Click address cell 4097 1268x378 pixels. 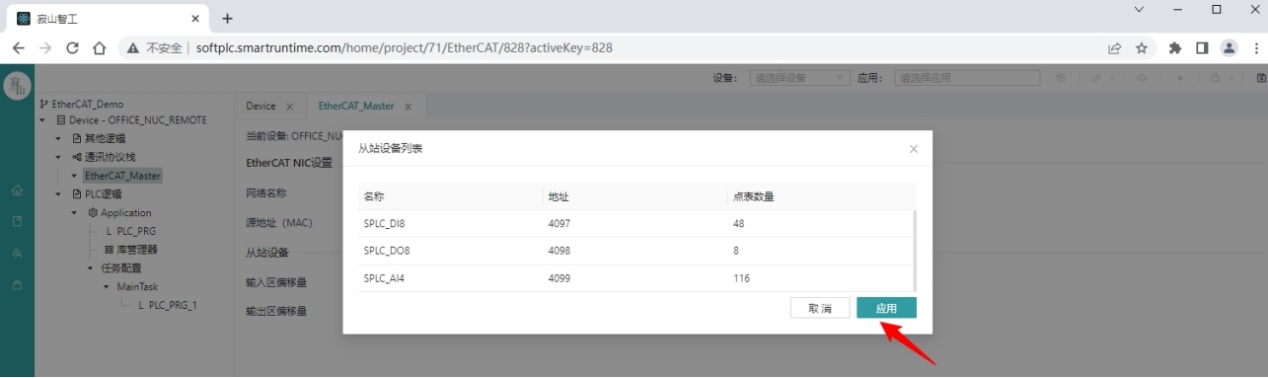pyautogui.click(x=558, y=223)
